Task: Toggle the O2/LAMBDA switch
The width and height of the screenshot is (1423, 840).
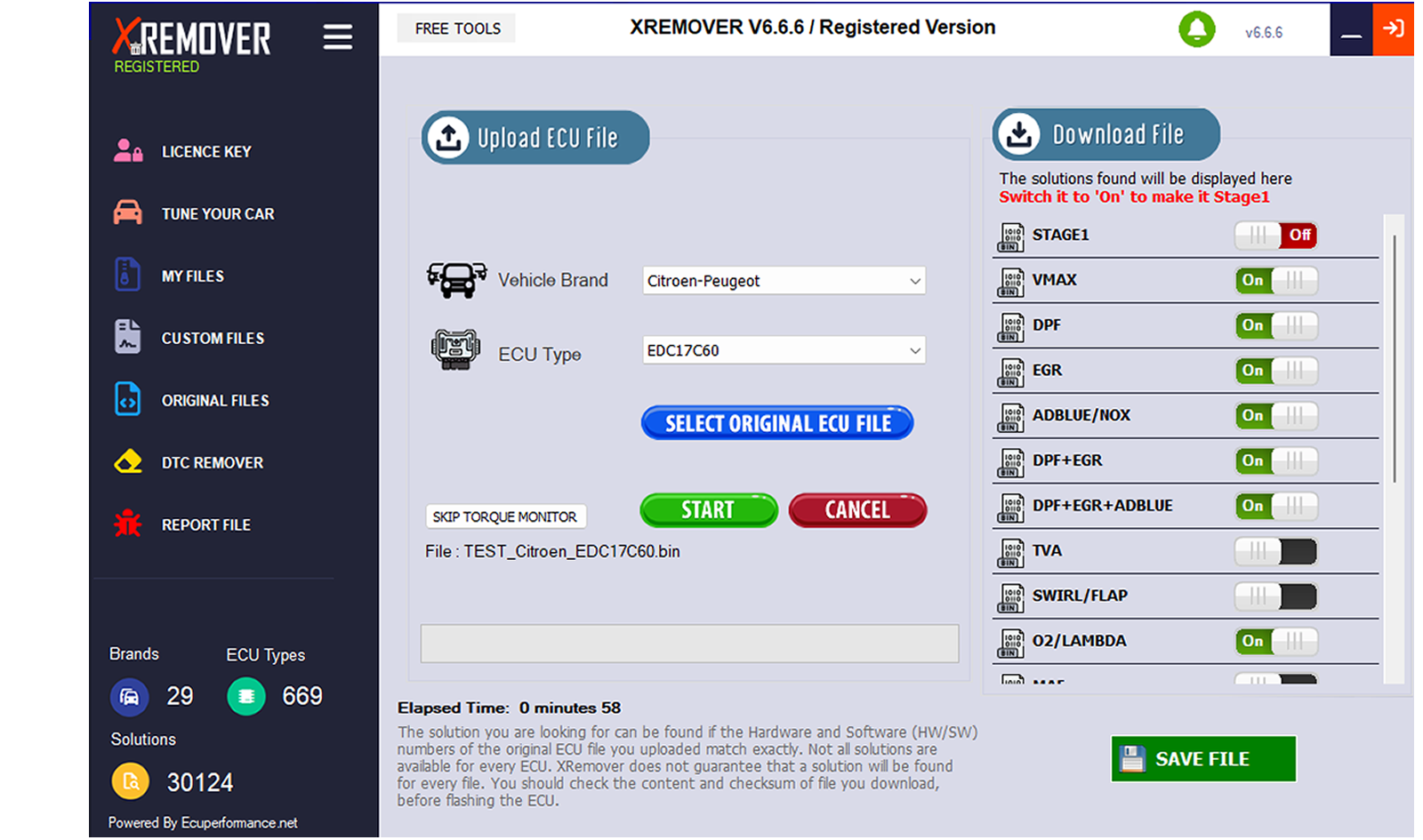Action: 1275,642
